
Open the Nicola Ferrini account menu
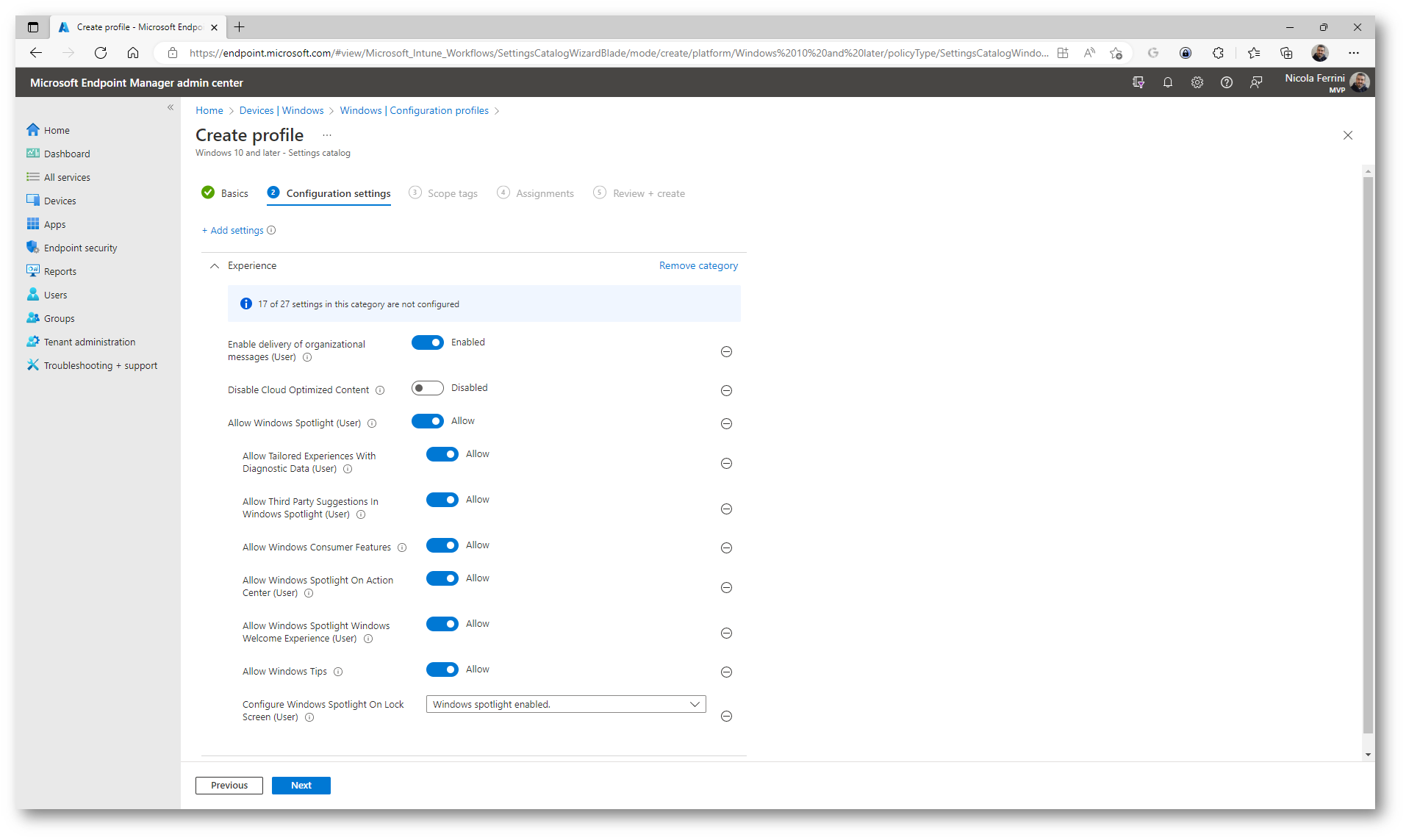pos(1327,82)
